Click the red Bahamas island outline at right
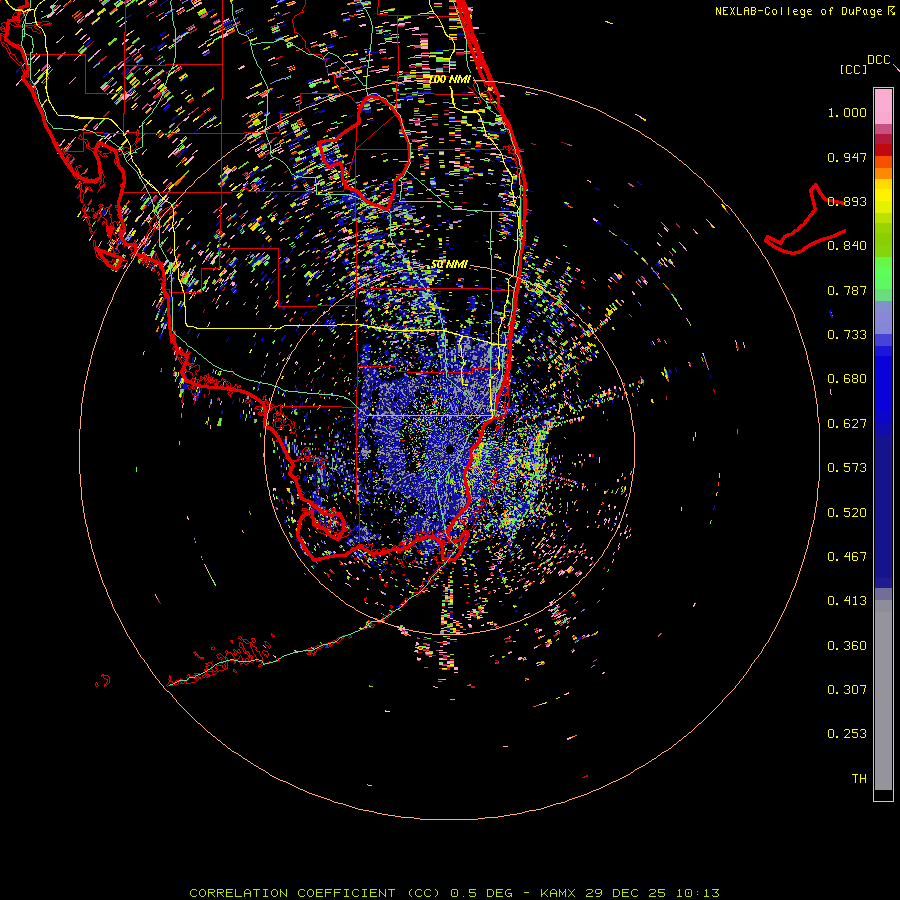The image size is (900, 900). [805, 220]
